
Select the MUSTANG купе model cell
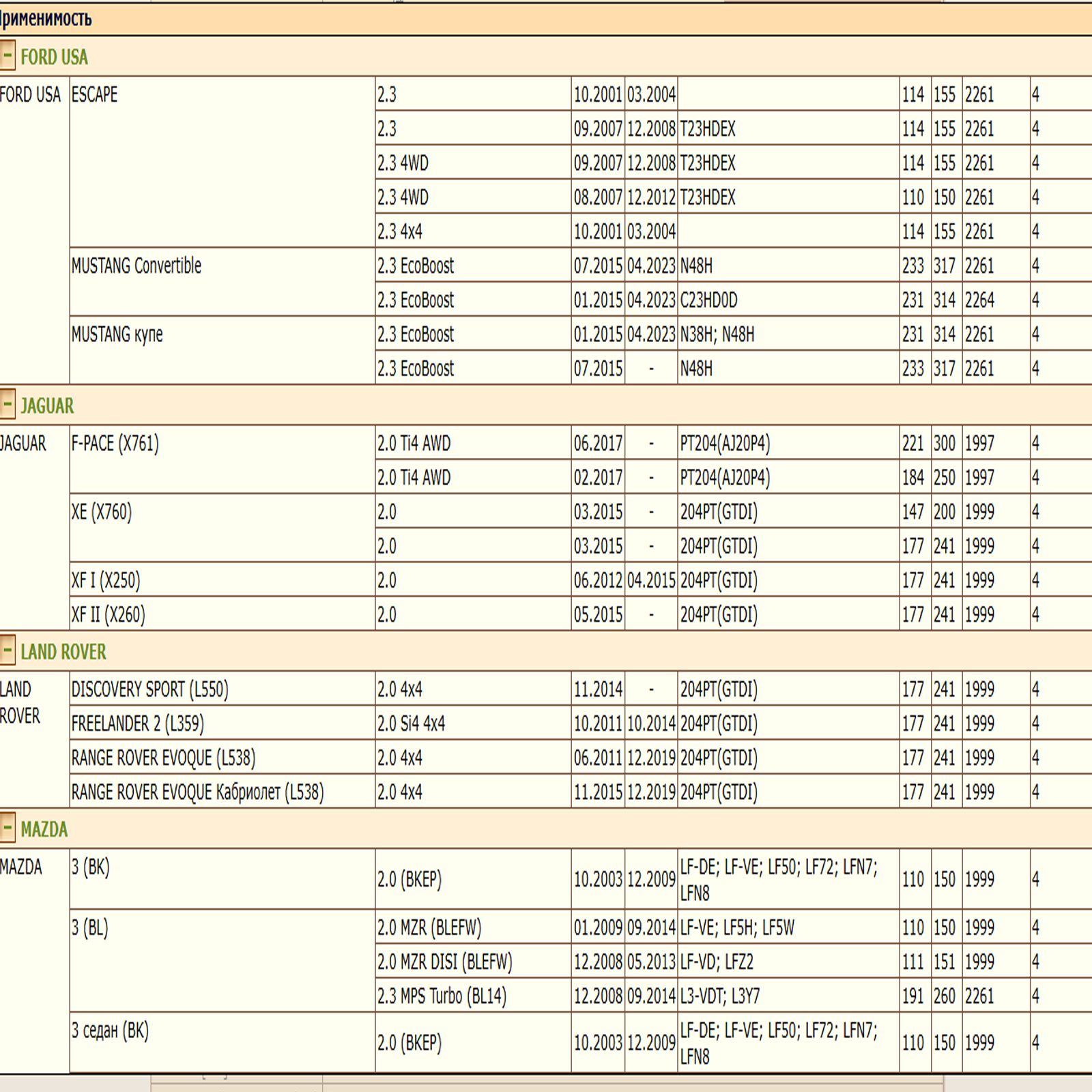point(117,334)
